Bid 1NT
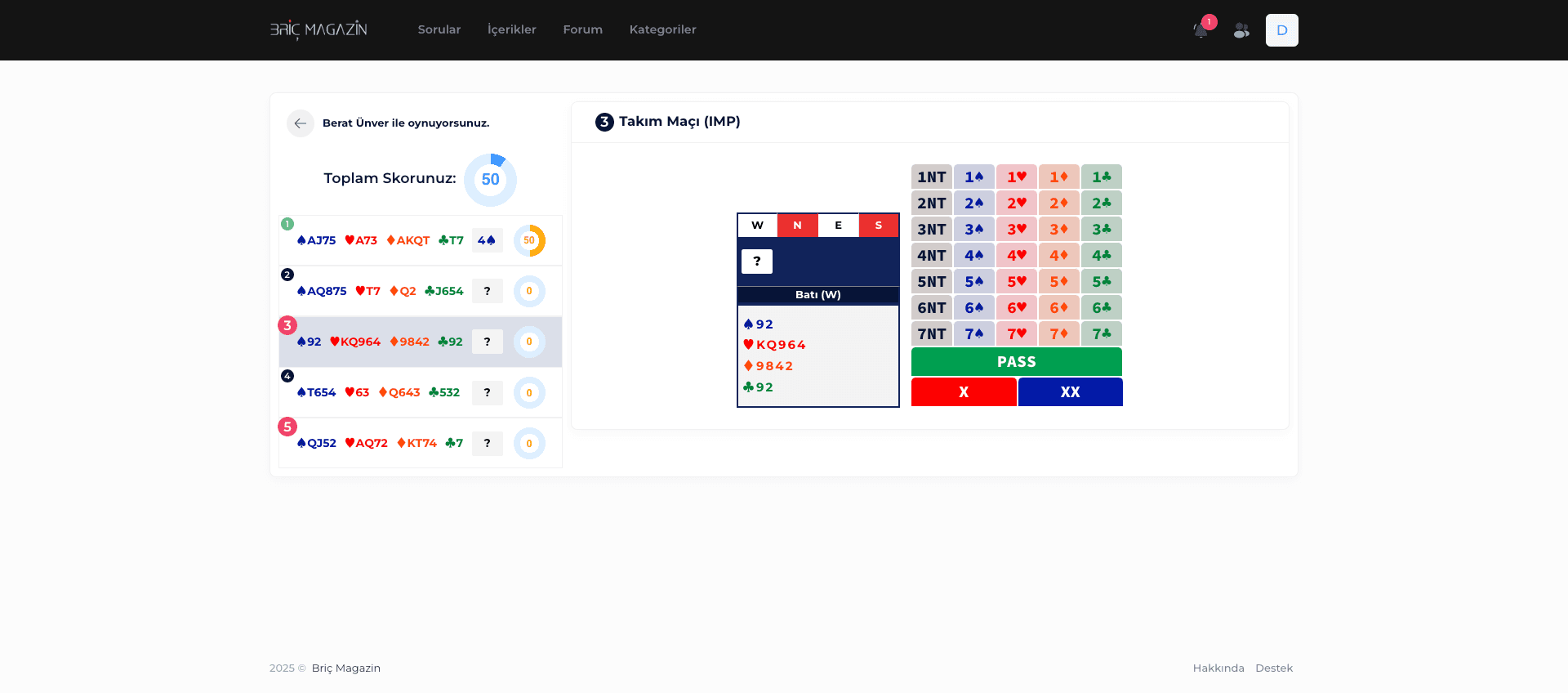1568x693 pixels. click(932, 177)
